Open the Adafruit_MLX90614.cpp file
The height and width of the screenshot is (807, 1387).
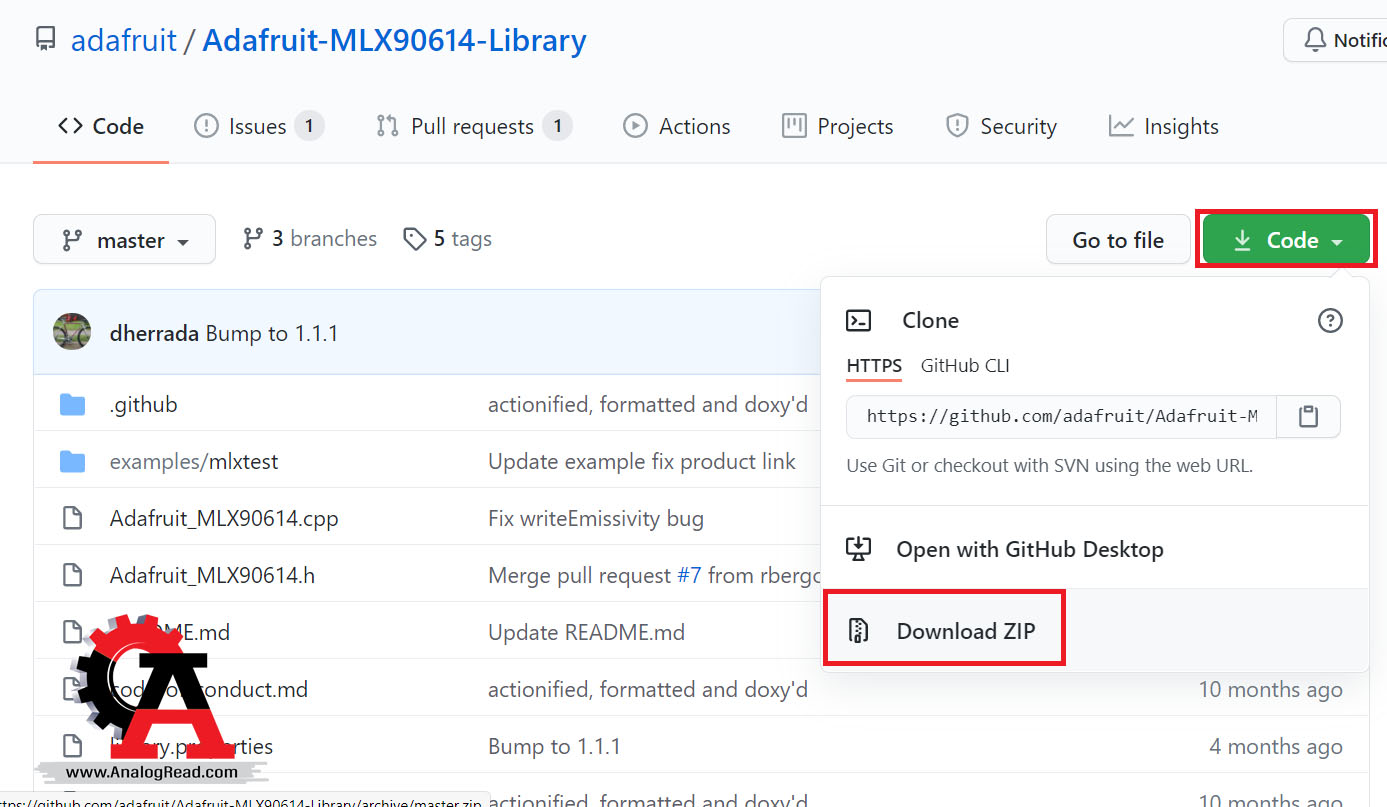pyautogui.click(x=224, y=519)
